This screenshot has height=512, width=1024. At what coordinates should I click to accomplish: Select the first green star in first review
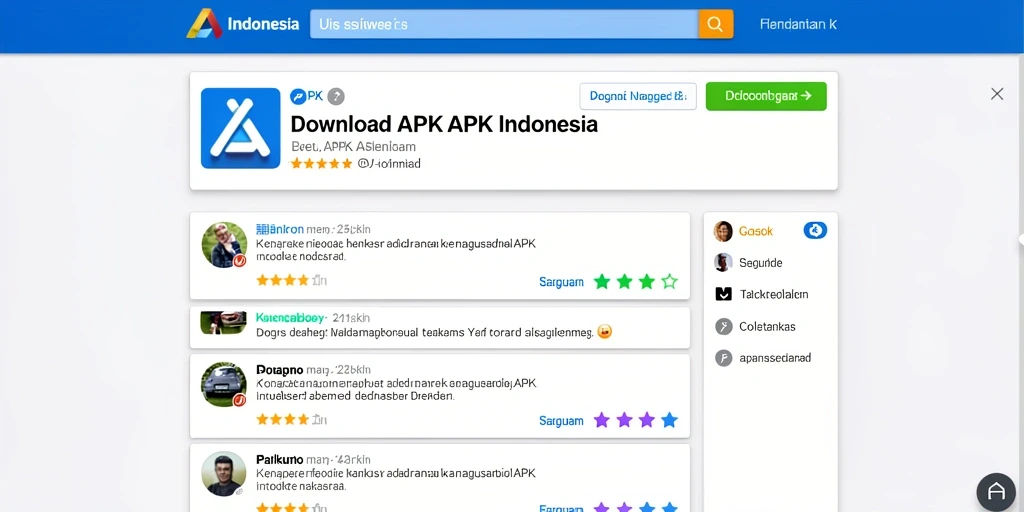(602, 281)
